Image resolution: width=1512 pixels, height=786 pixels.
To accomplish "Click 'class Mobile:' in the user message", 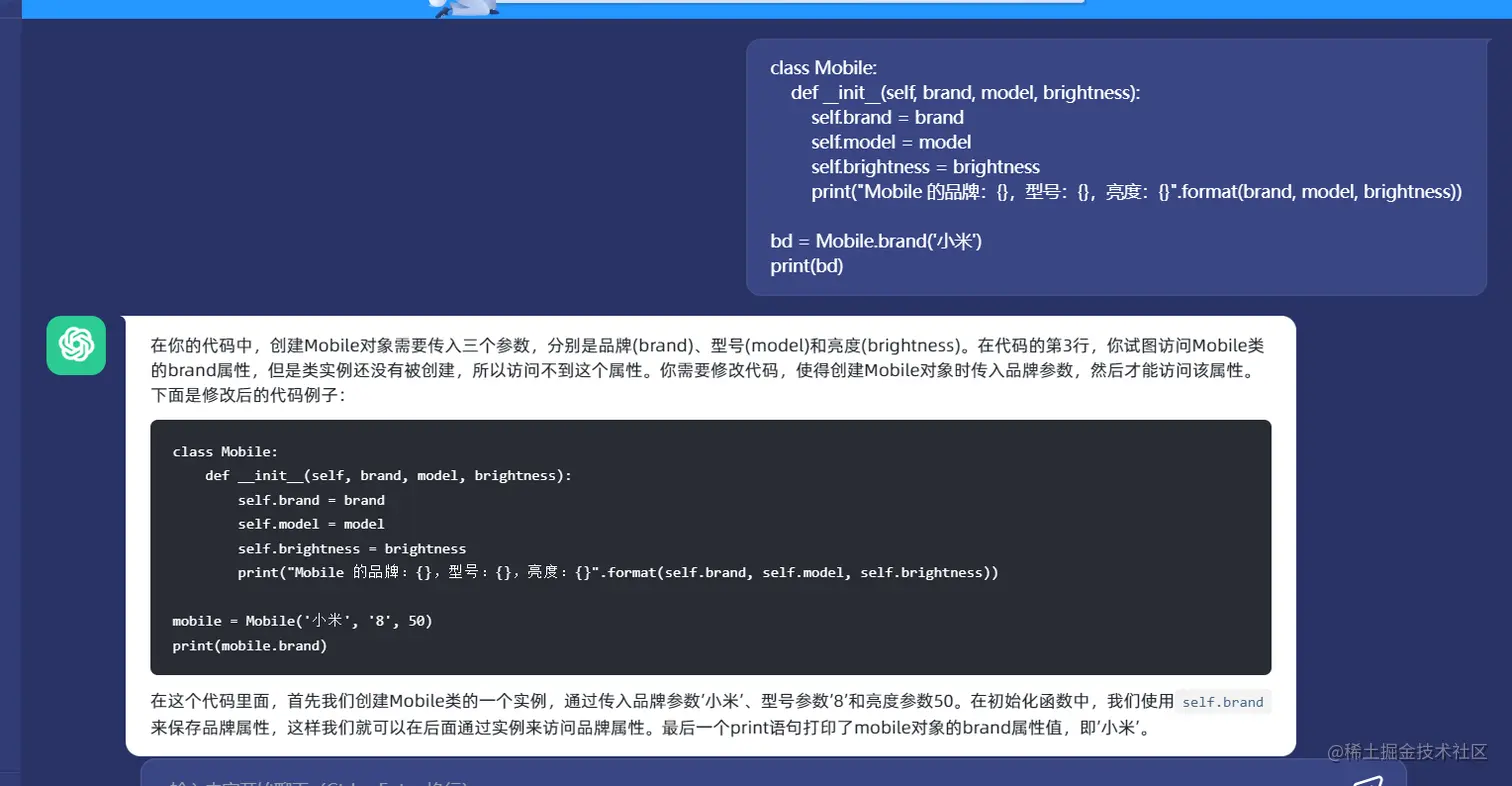I will pyautogui.click(x=823, y=68).
